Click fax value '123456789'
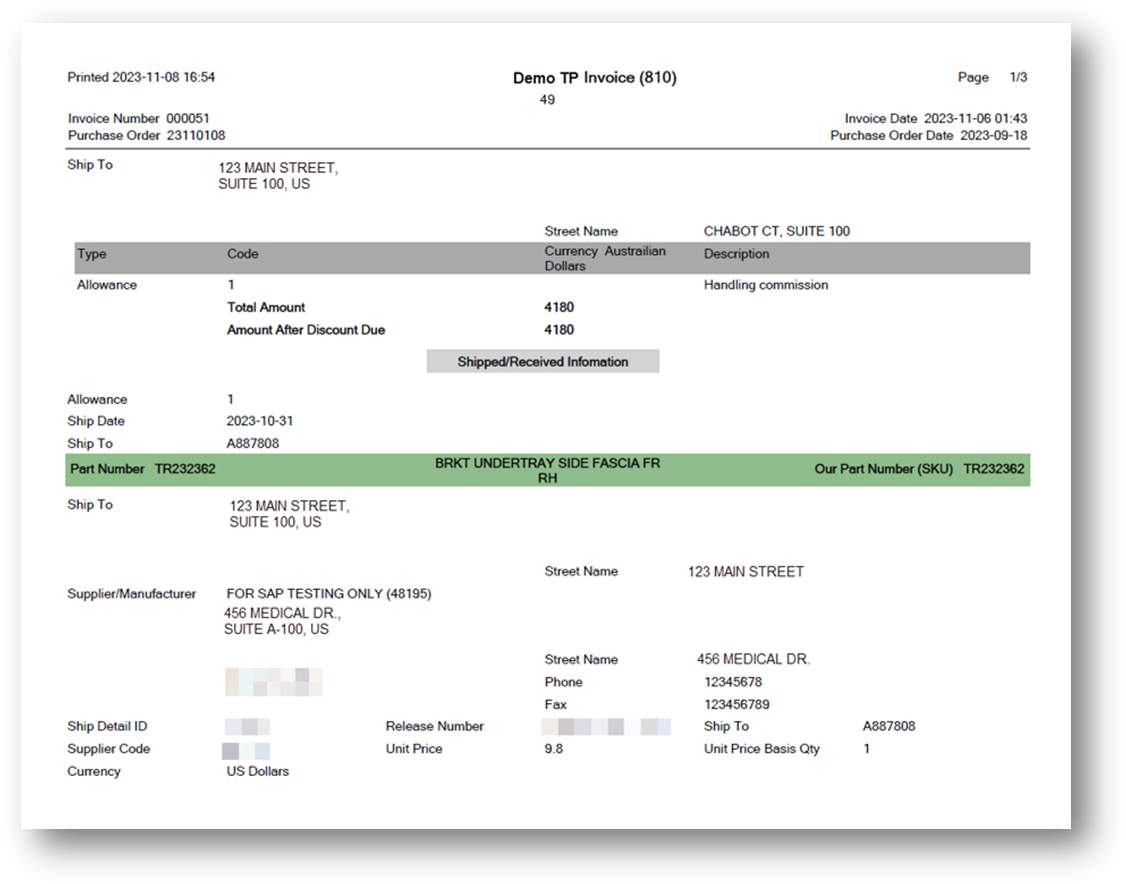The height and width of the screenshot is (884, 1126). point(737,704)
